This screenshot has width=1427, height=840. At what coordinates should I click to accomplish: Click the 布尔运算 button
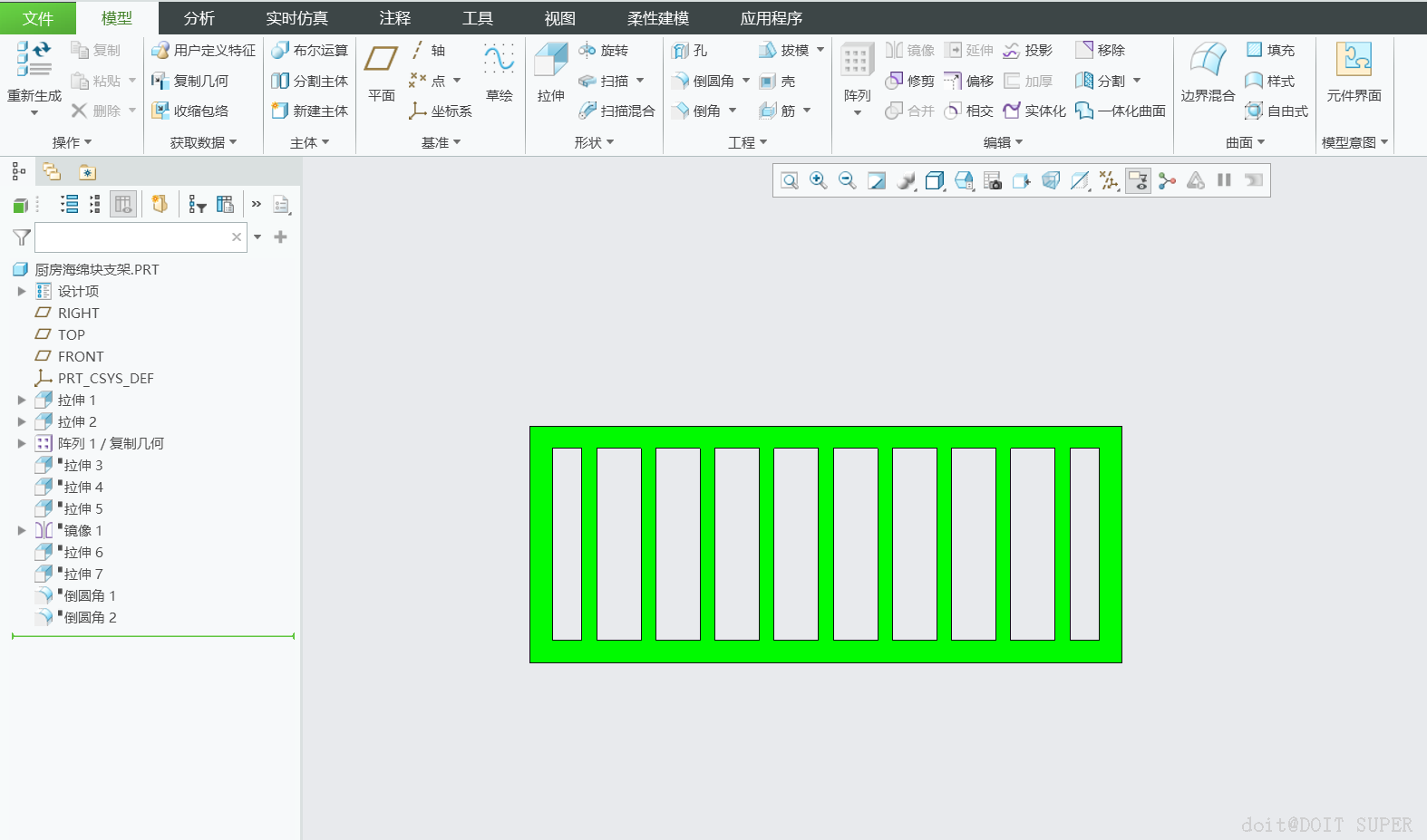pos(310,51)
